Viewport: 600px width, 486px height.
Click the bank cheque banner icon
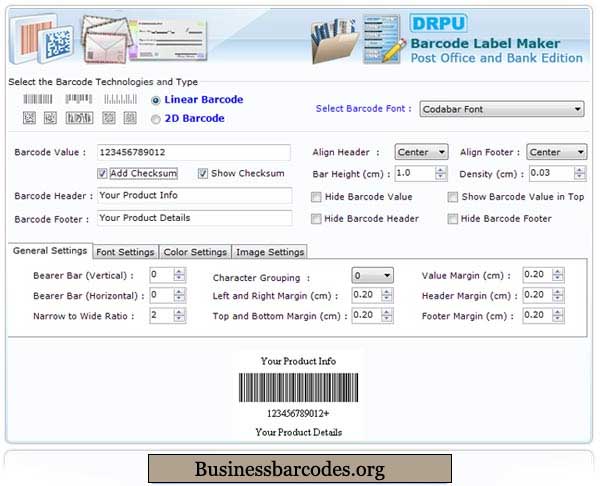[x=170, y=41]
